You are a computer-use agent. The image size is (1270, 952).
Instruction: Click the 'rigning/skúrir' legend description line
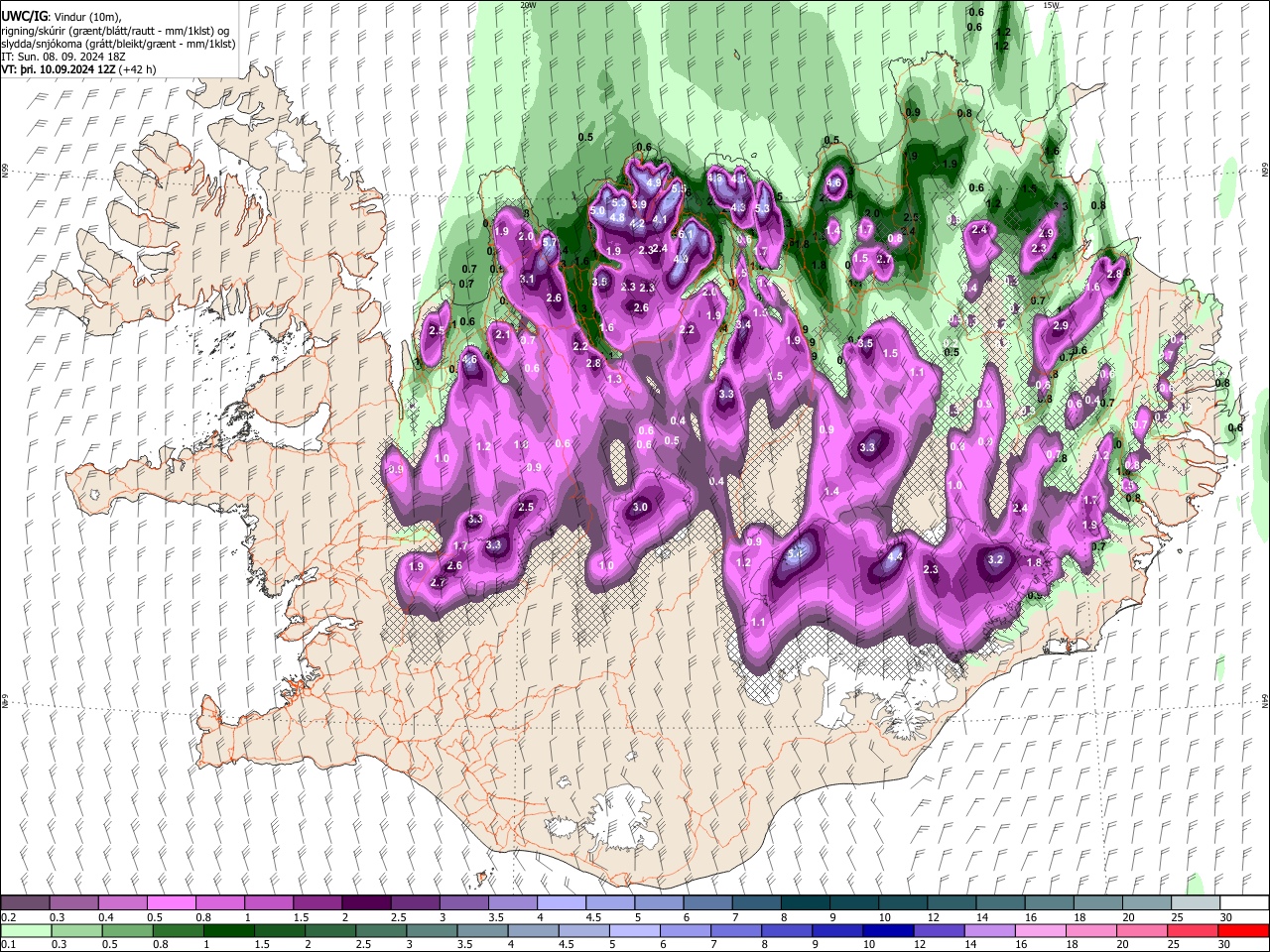pyautogui.click(x=116, y=31)
